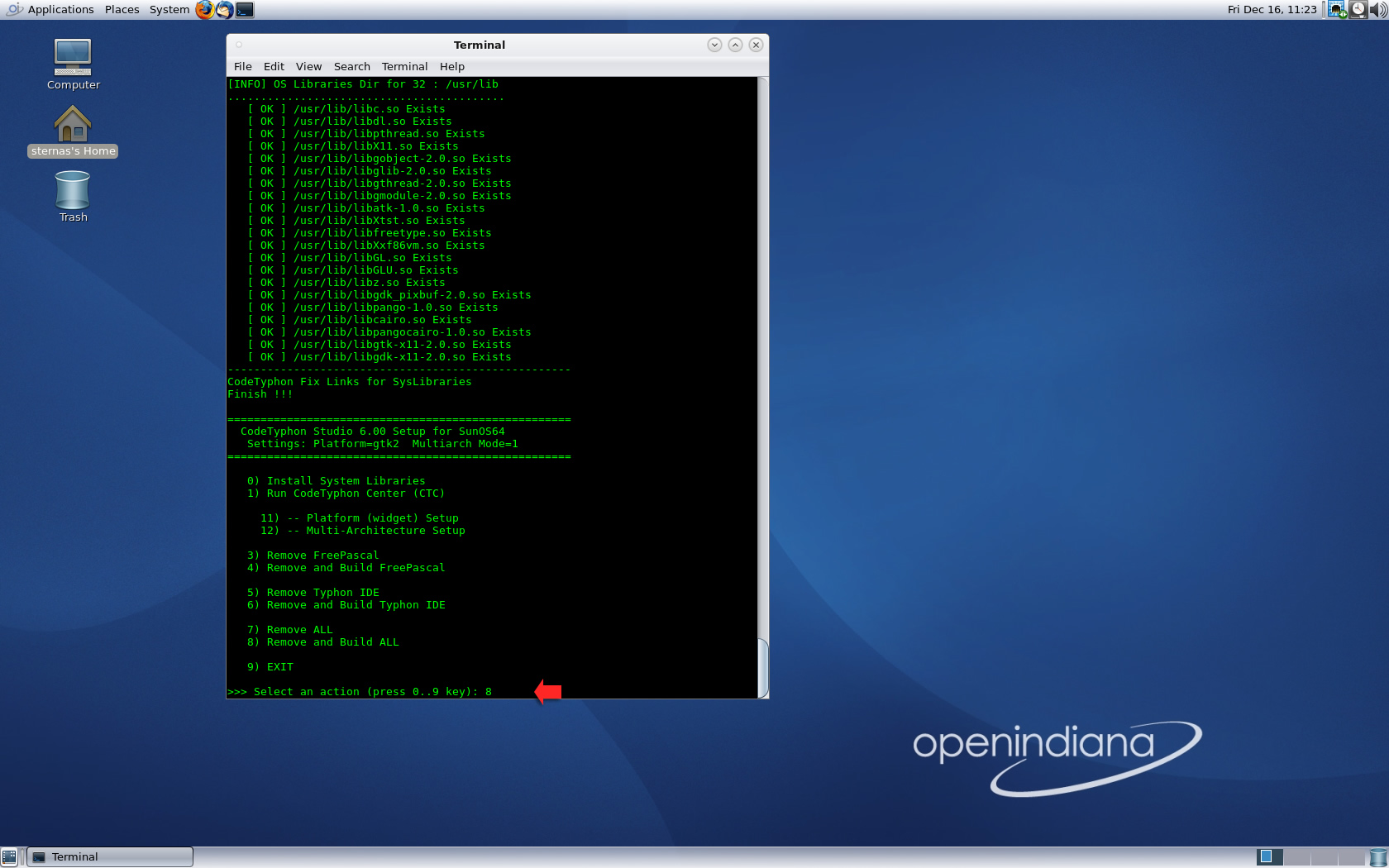Select the Computer desktop icon
This screenshot has height=868, width=1389.
[73, 64]
